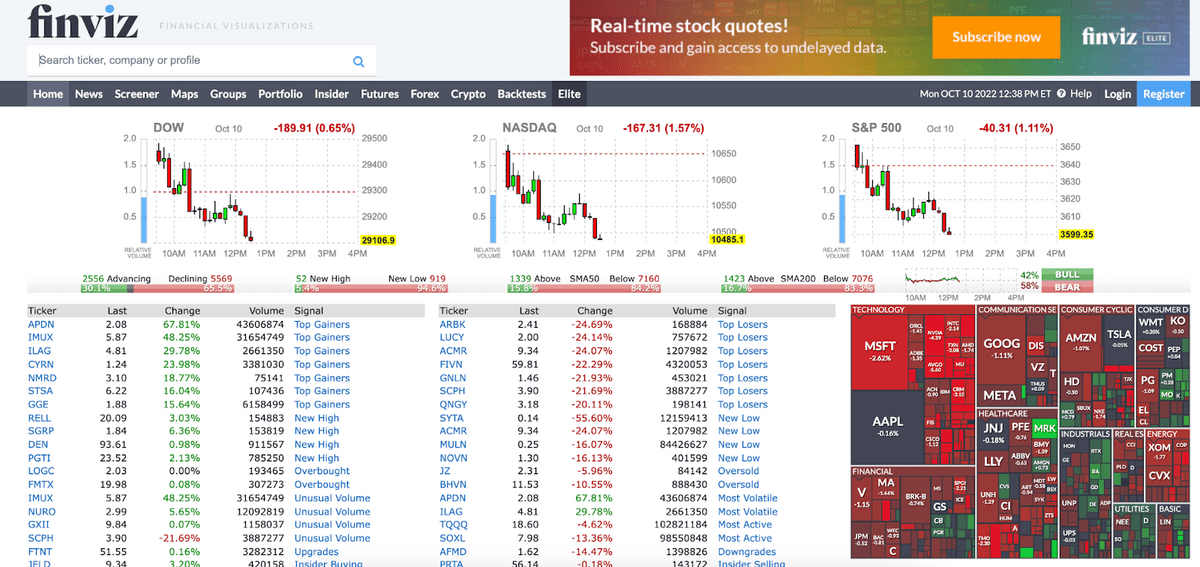Select Groups in navigation bar

point(228,94)
